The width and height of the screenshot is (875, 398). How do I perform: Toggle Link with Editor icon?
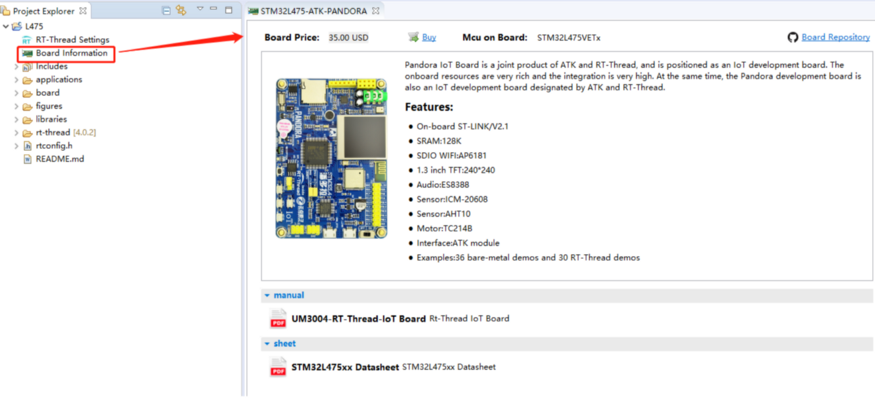[181, 10]
